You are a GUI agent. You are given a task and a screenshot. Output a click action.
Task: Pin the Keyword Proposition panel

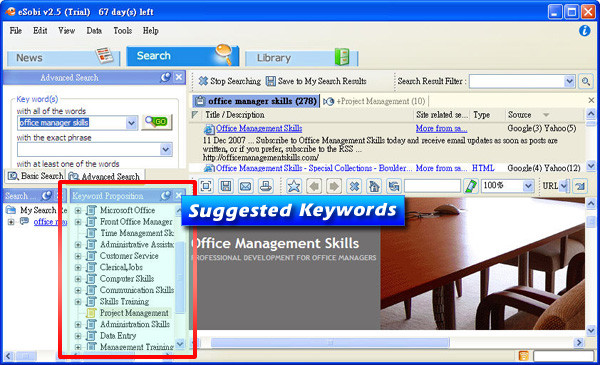166,196
